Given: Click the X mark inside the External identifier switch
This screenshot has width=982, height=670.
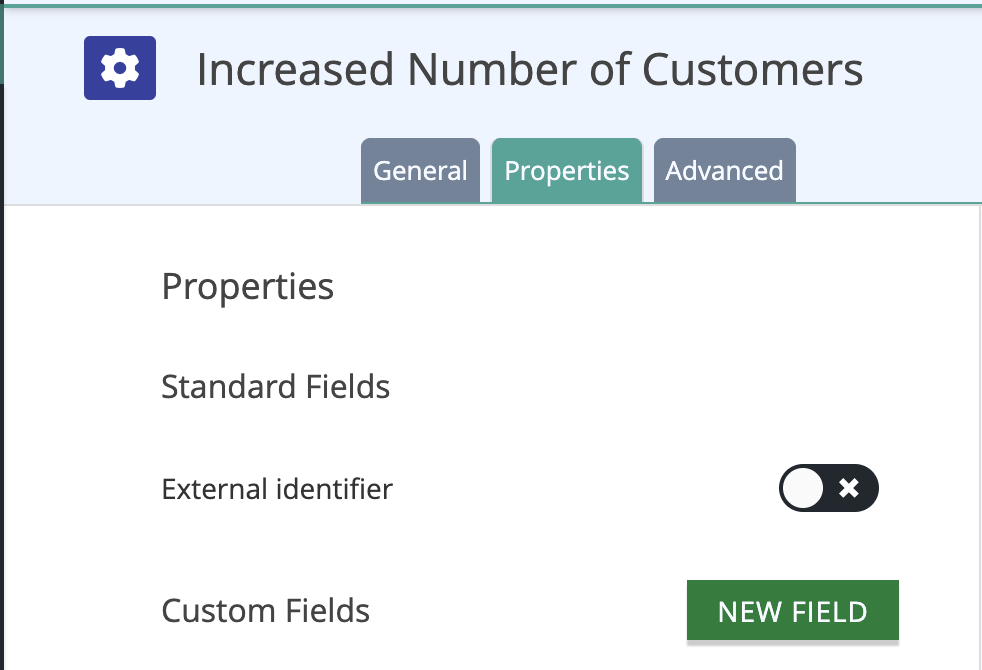Looking at the screenshot, I should [x=849, y=488].
